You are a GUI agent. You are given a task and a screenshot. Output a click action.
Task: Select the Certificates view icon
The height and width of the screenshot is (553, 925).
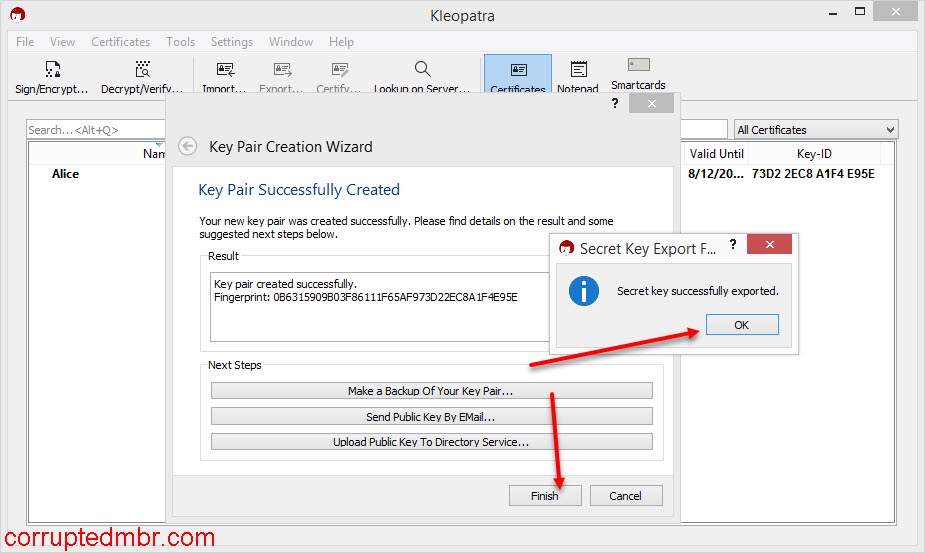click(518, 72)
